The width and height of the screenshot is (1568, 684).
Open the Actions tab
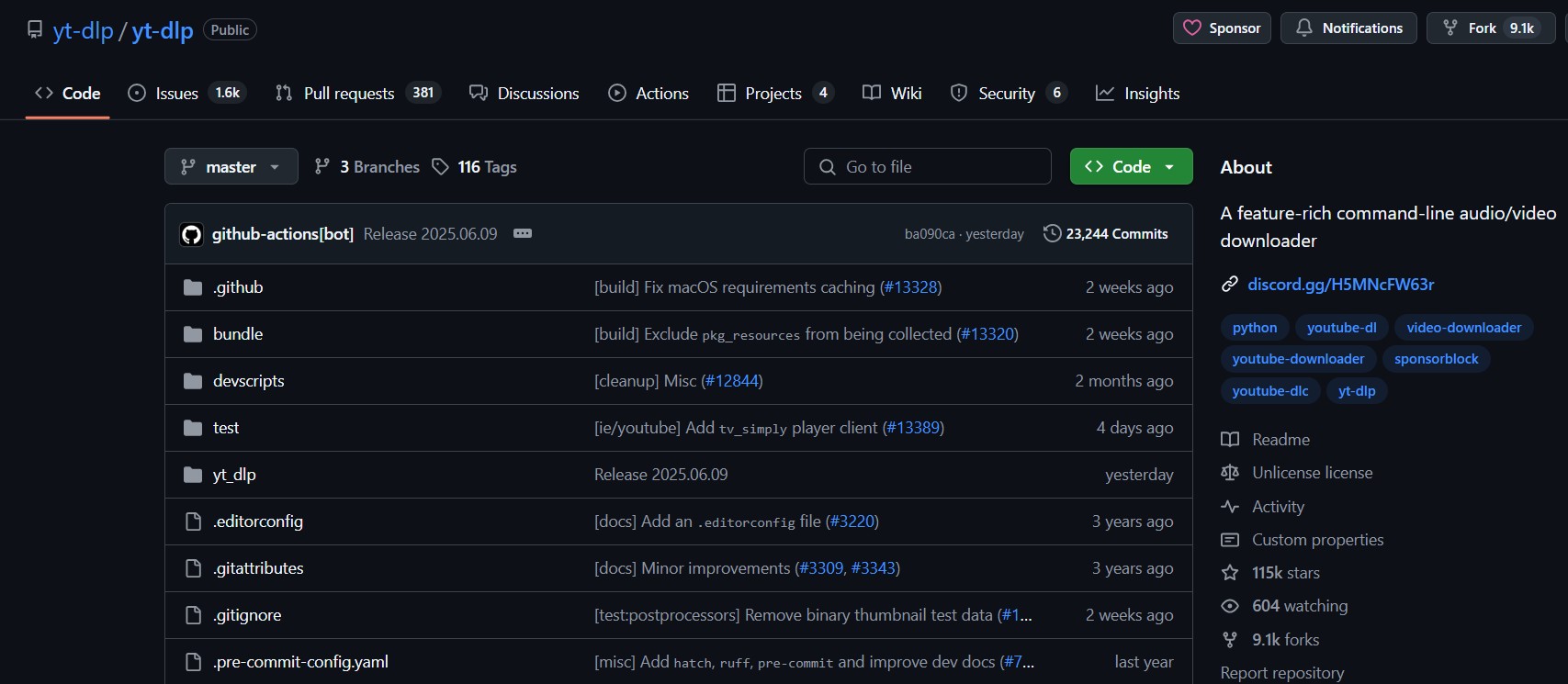649,93
